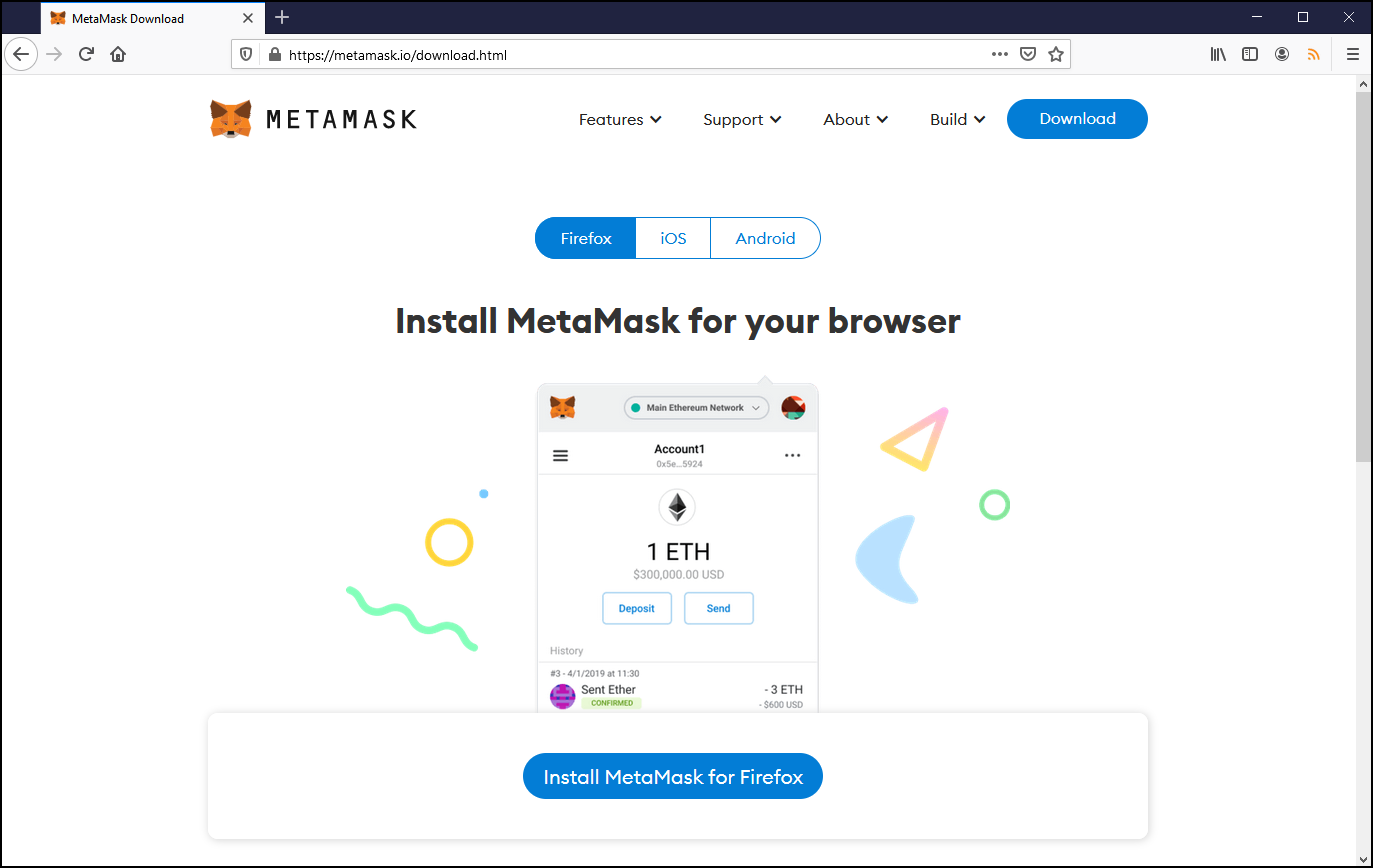
Task: Save page to Pocket
Action: pos(1027,55)
